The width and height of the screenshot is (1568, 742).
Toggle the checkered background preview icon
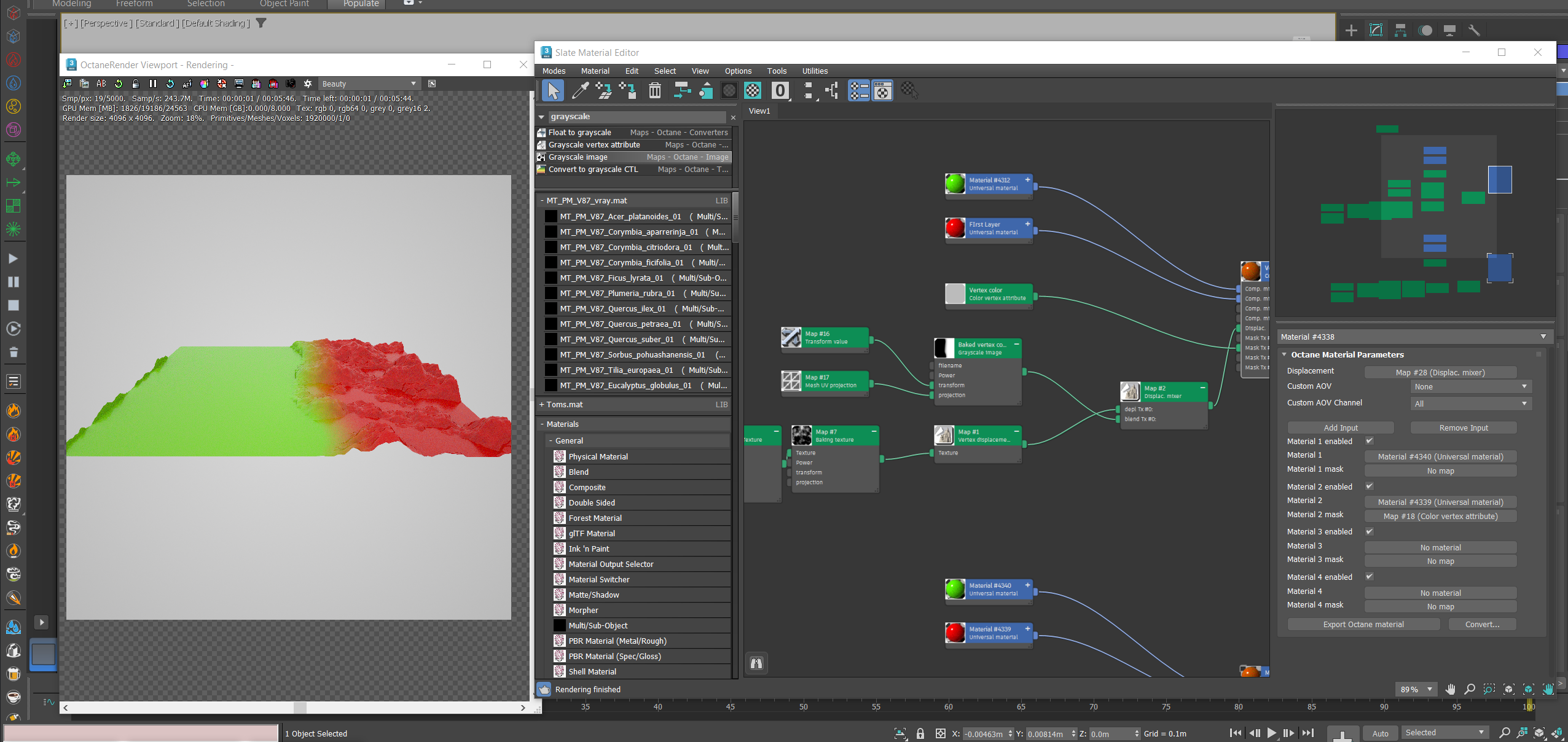(753, 91)
